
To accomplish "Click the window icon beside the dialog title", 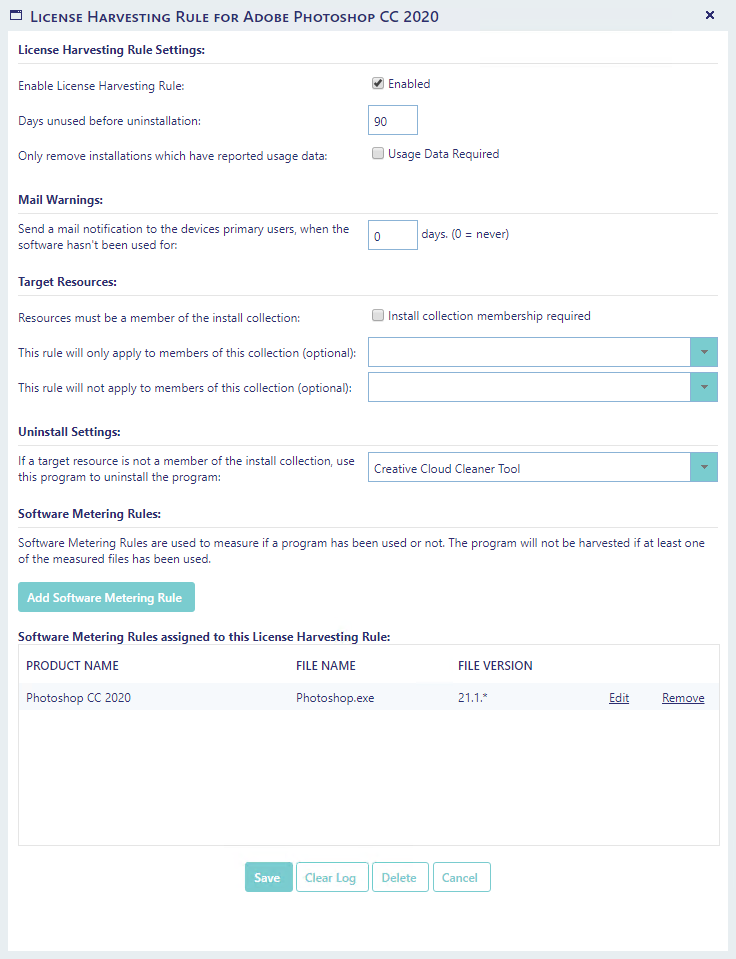I will pyautogui.click(x=15, y=16).
